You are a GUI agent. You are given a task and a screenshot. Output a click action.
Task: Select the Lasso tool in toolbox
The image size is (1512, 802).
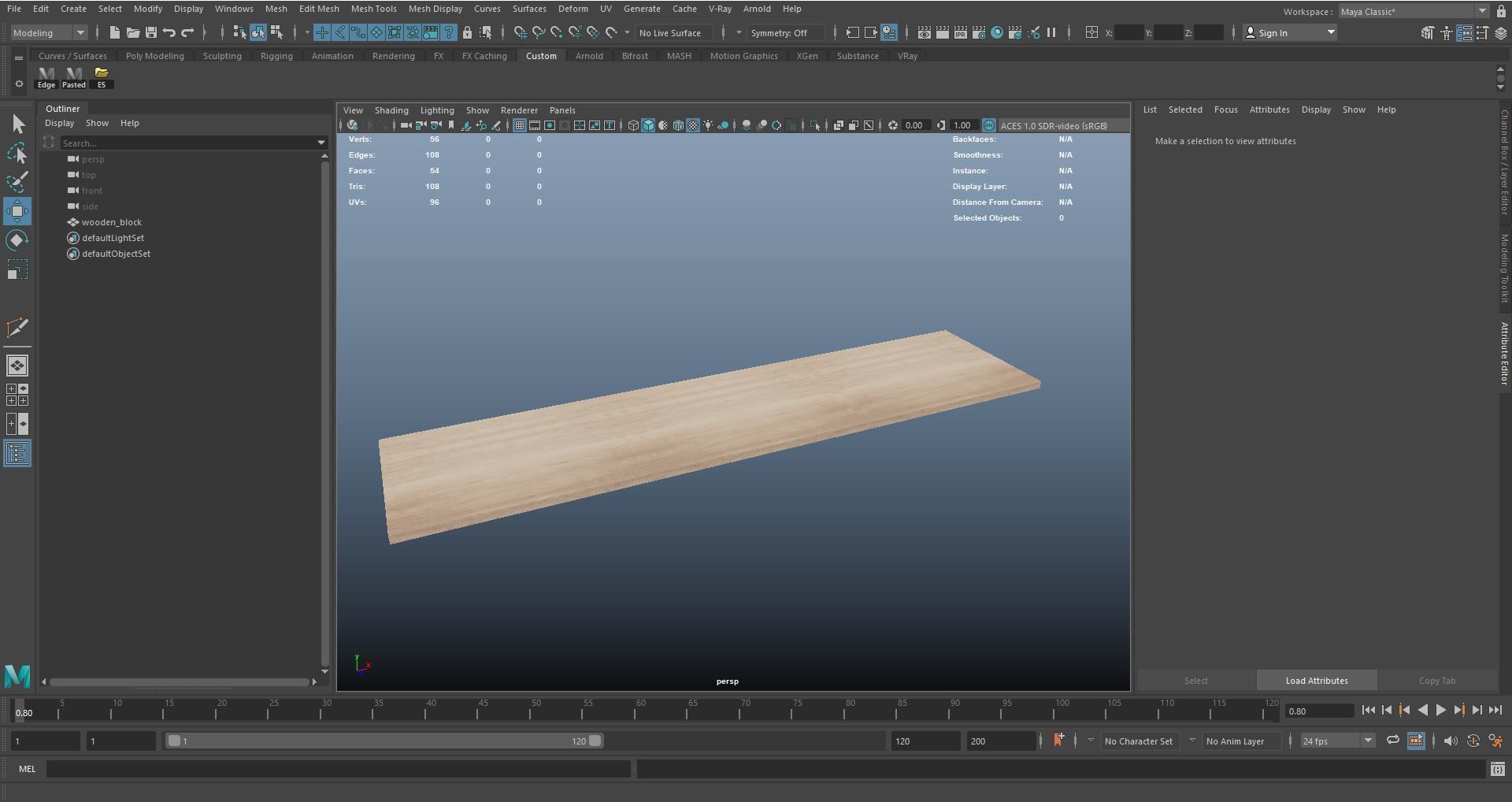(17, 153)
